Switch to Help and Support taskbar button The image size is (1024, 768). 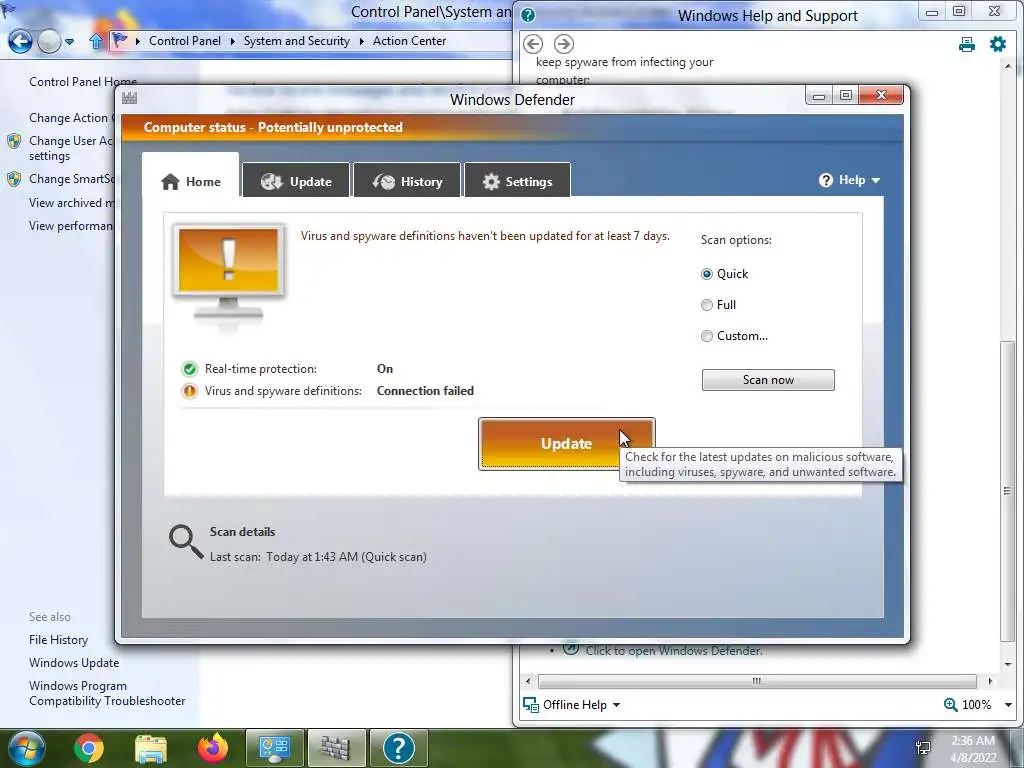(x=398, y=748)
